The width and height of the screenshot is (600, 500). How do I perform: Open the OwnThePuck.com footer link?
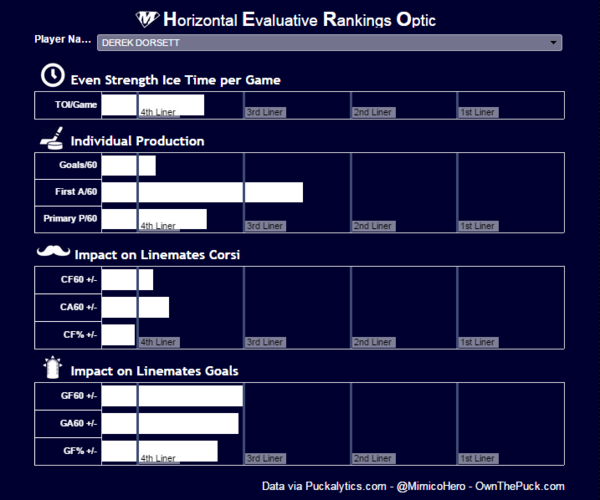(x=520, y=486)
